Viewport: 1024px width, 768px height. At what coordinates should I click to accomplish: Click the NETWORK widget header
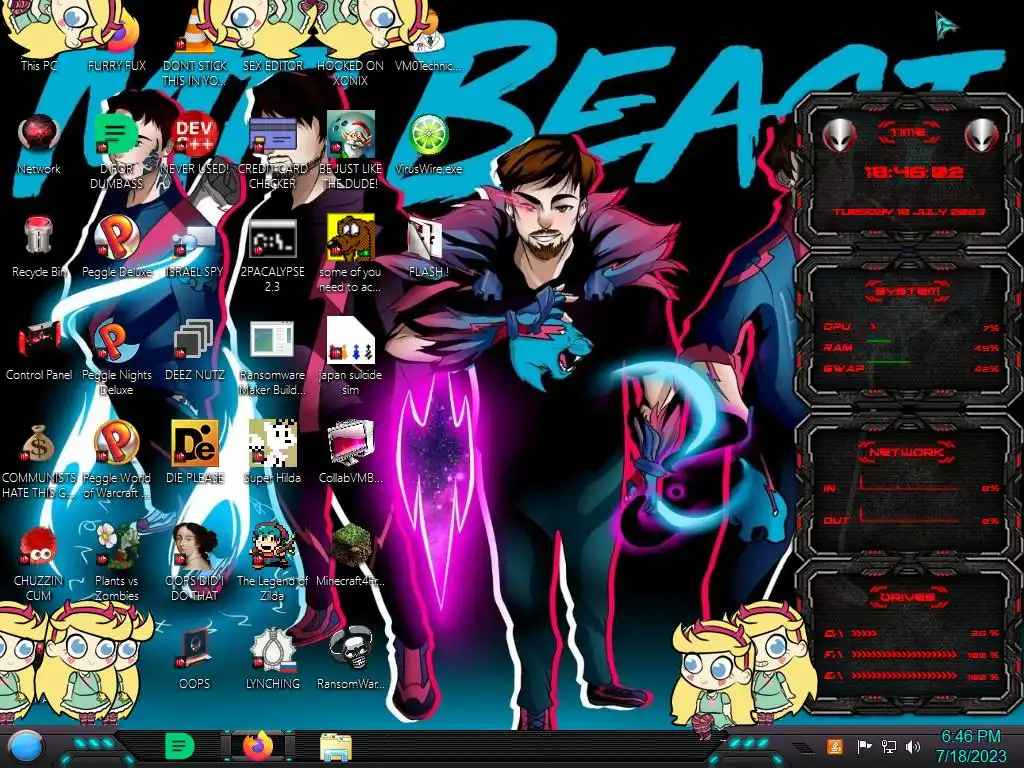pyautogui.click(x=908, y=452)
